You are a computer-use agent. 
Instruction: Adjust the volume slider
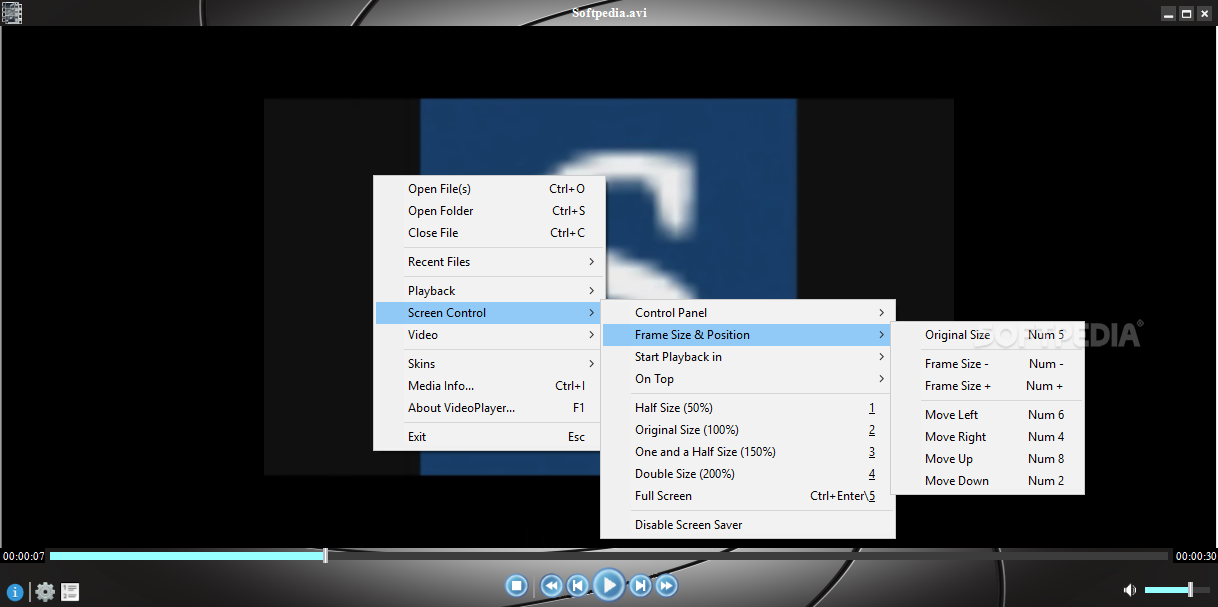(x=1175, y=590)
